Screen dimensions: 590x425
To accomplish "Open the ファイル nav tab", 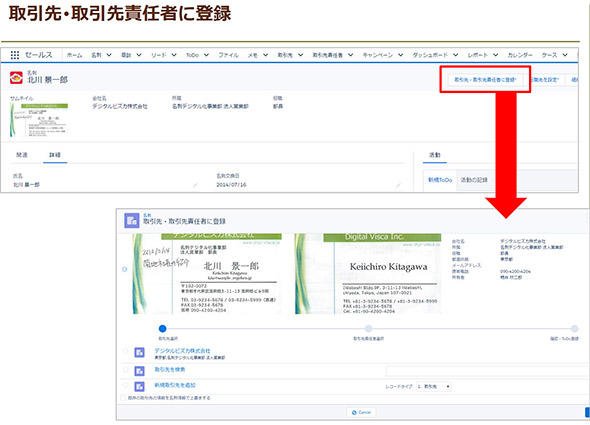I will tap(228, 55).
